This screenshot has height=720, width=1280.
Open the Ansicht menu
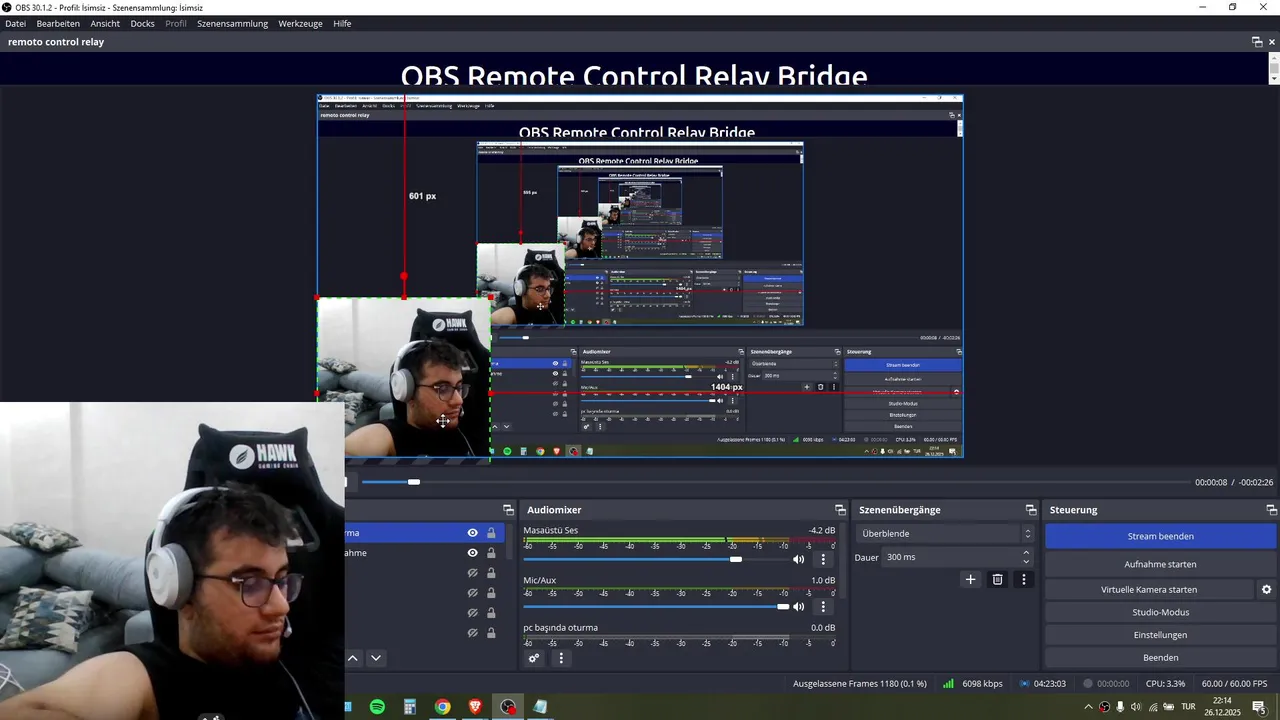[x=105, y=23]
